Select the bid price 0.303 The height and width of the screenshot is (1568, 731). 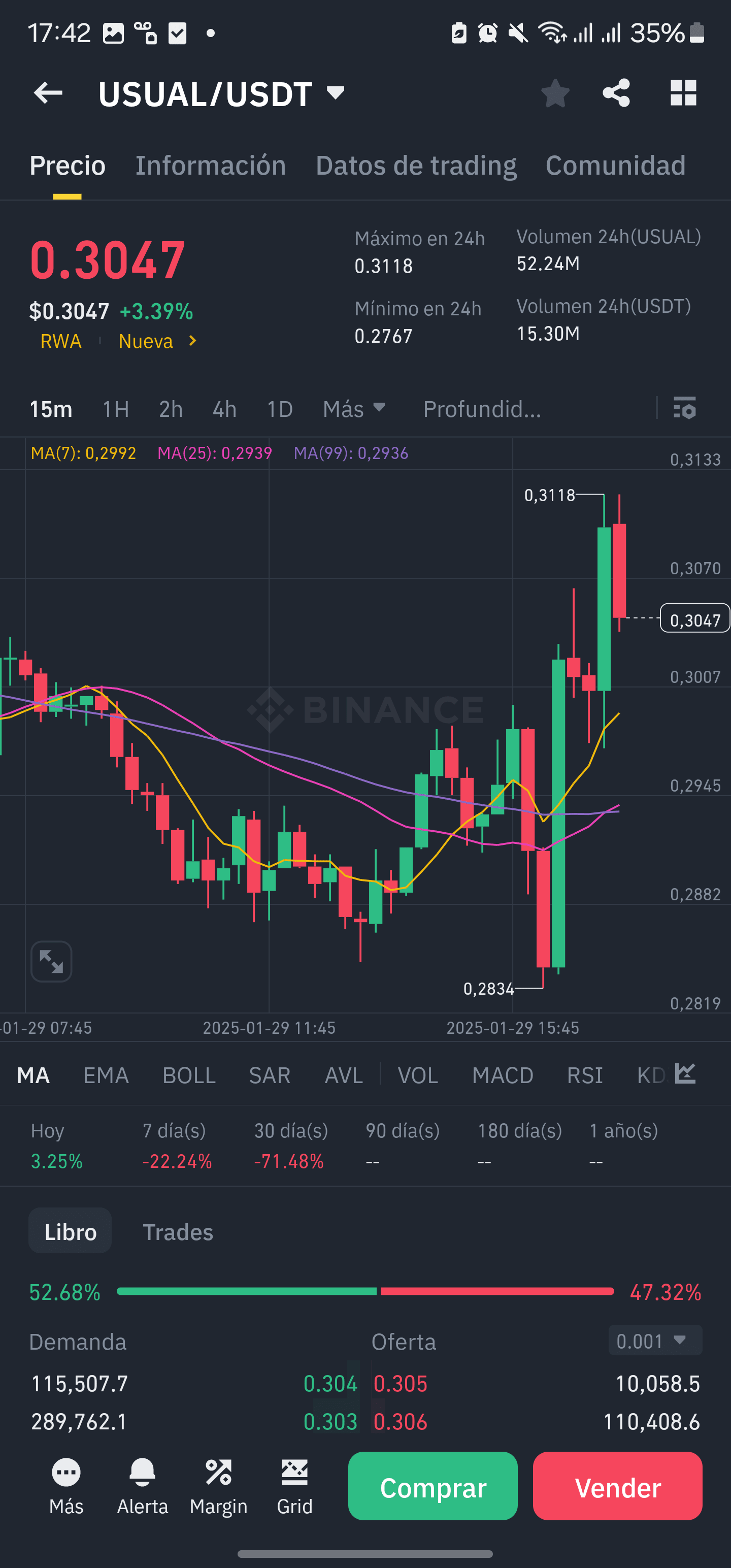click(330, 1422)
